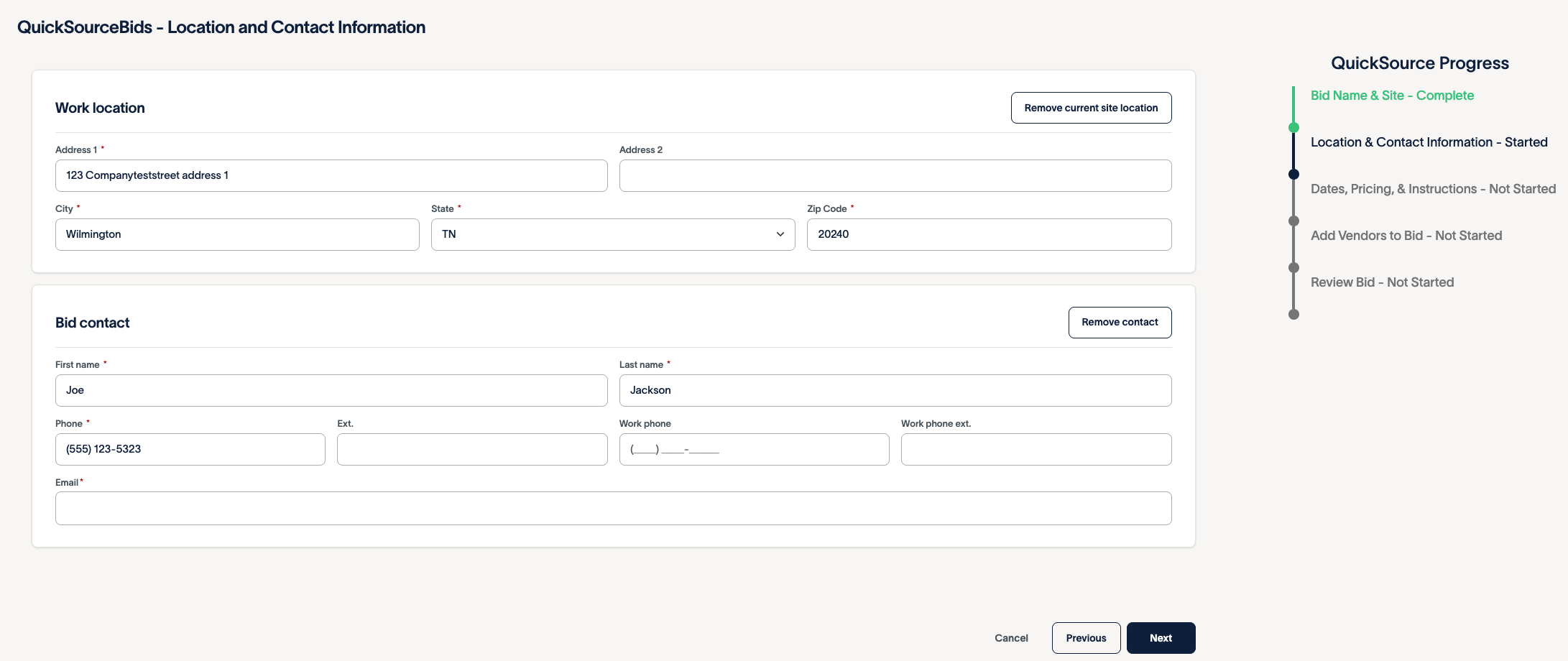Image resolution: width=1568 pixels, height=661 pixels.
Task: Edit the City field containing Wilmington
Action: click(237, 234)
